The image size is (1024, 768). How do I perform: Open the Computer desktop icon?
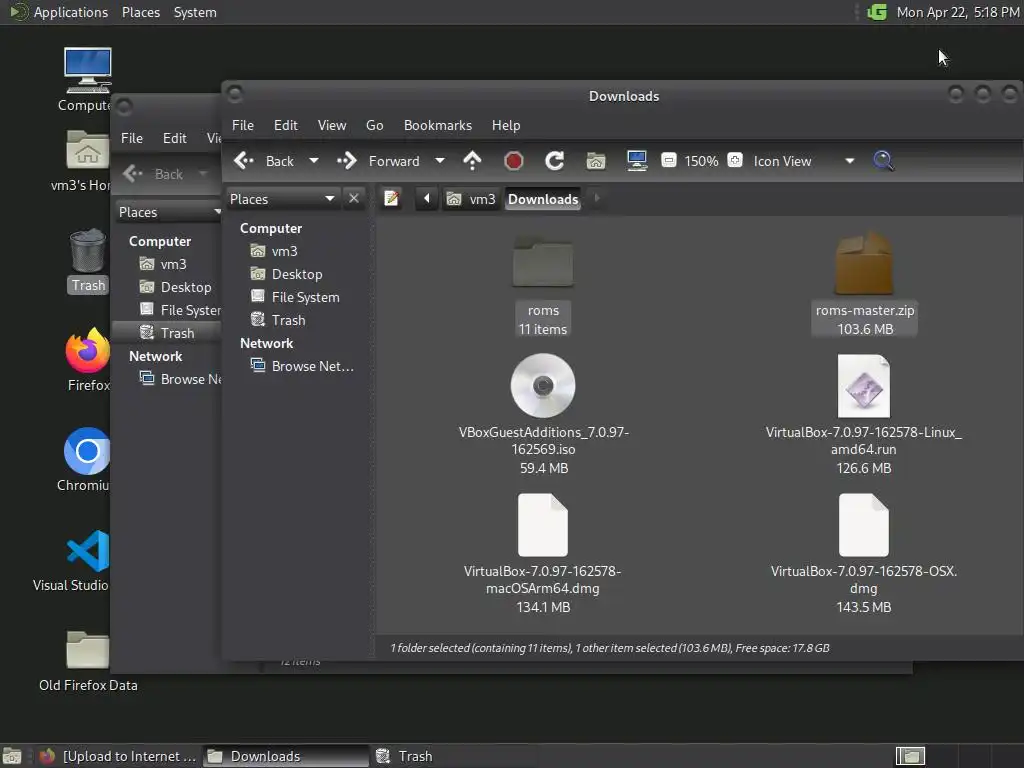click(x=88, y=71)
